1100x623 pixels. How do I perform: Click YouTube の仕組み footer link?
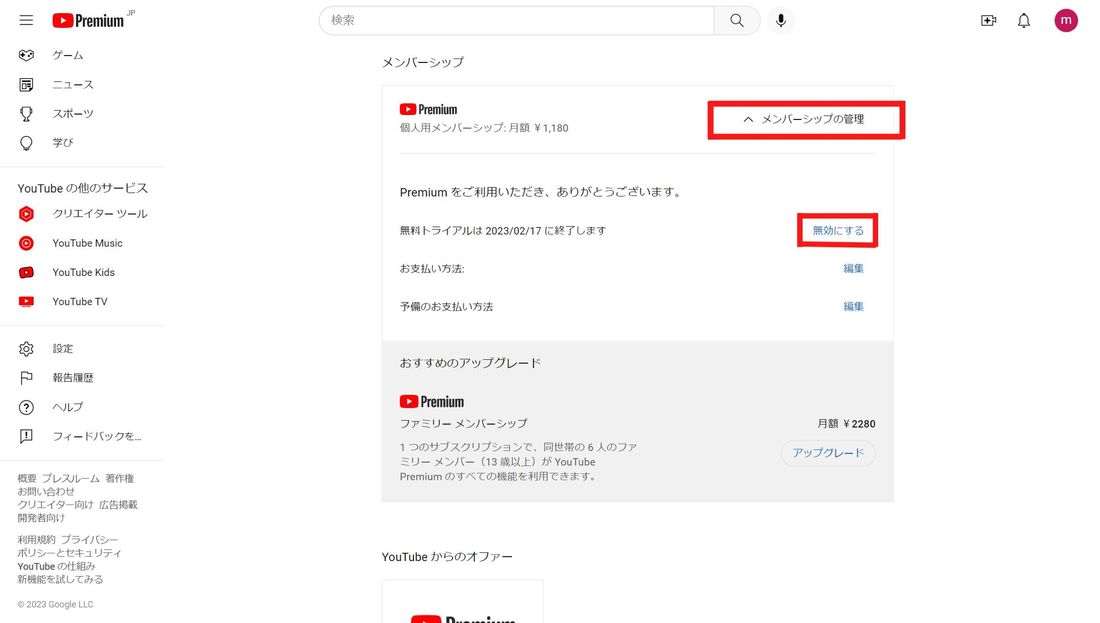tap(56, 566)
